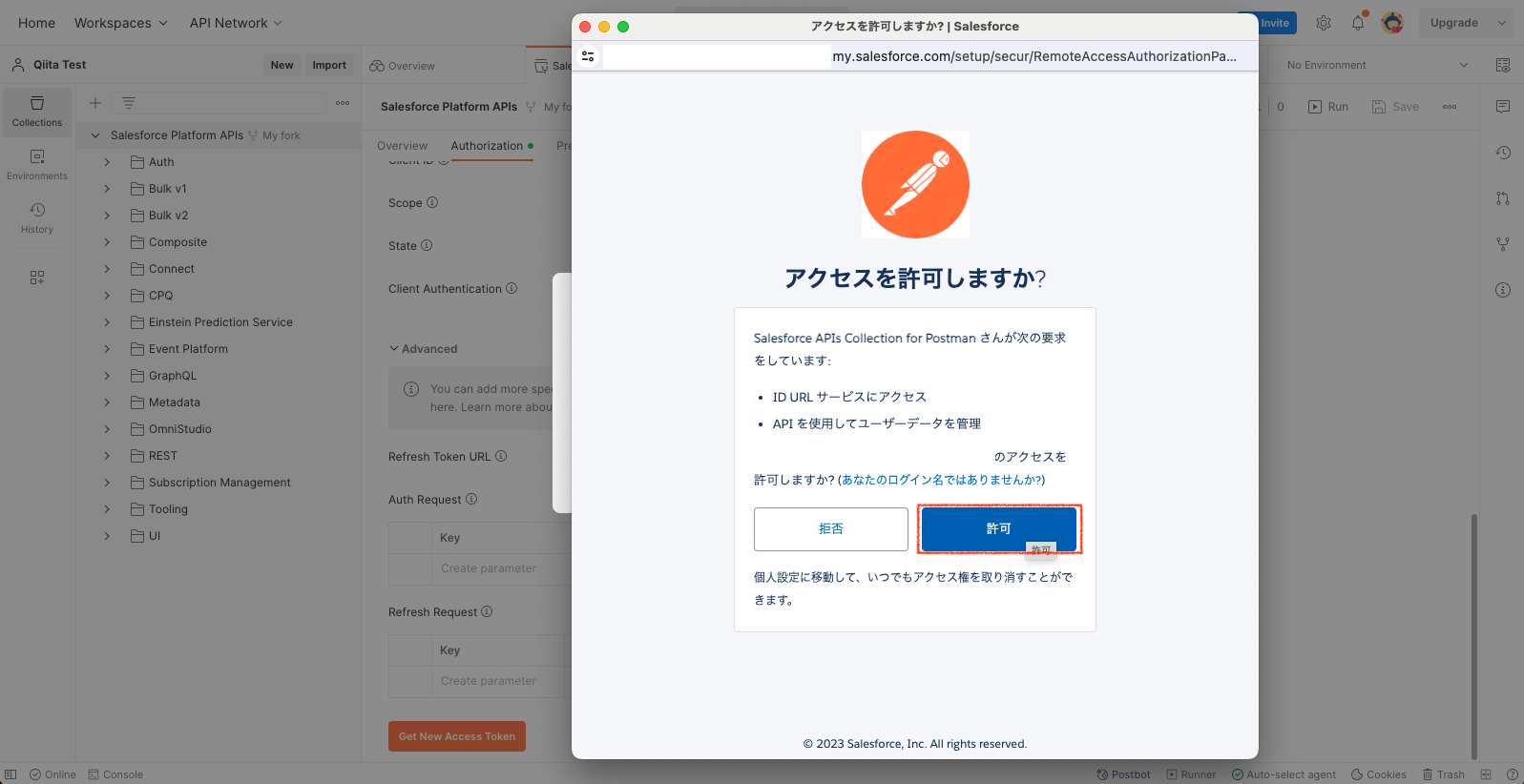
Task: Click the Upgrade button
Action: (1453, 23)
